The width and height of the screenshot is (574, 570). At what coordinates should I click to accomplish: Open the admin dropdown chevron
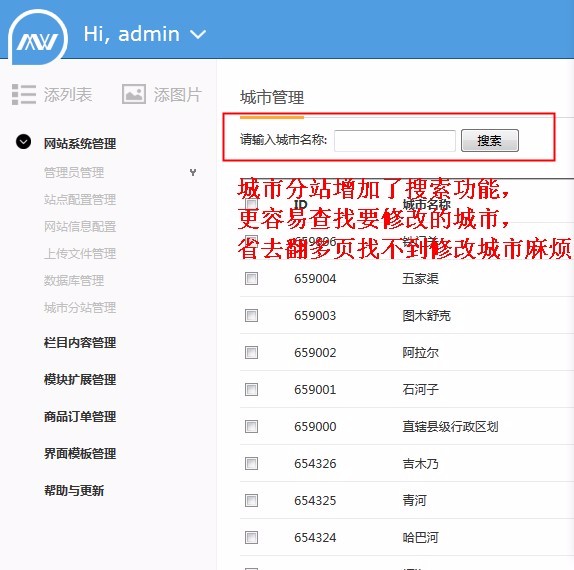(x=198, y=35)
